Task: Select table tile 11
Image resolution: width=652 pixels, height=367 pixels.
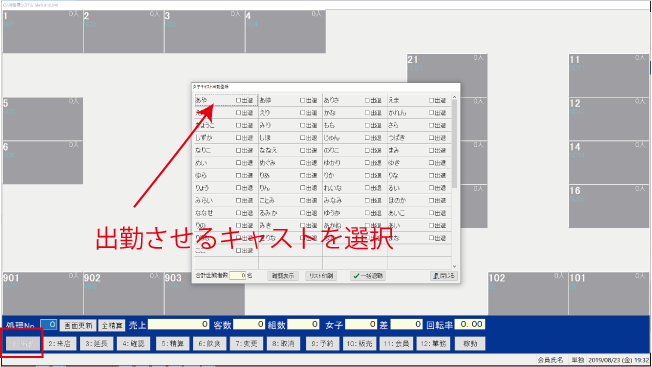Action: (609, 76)
